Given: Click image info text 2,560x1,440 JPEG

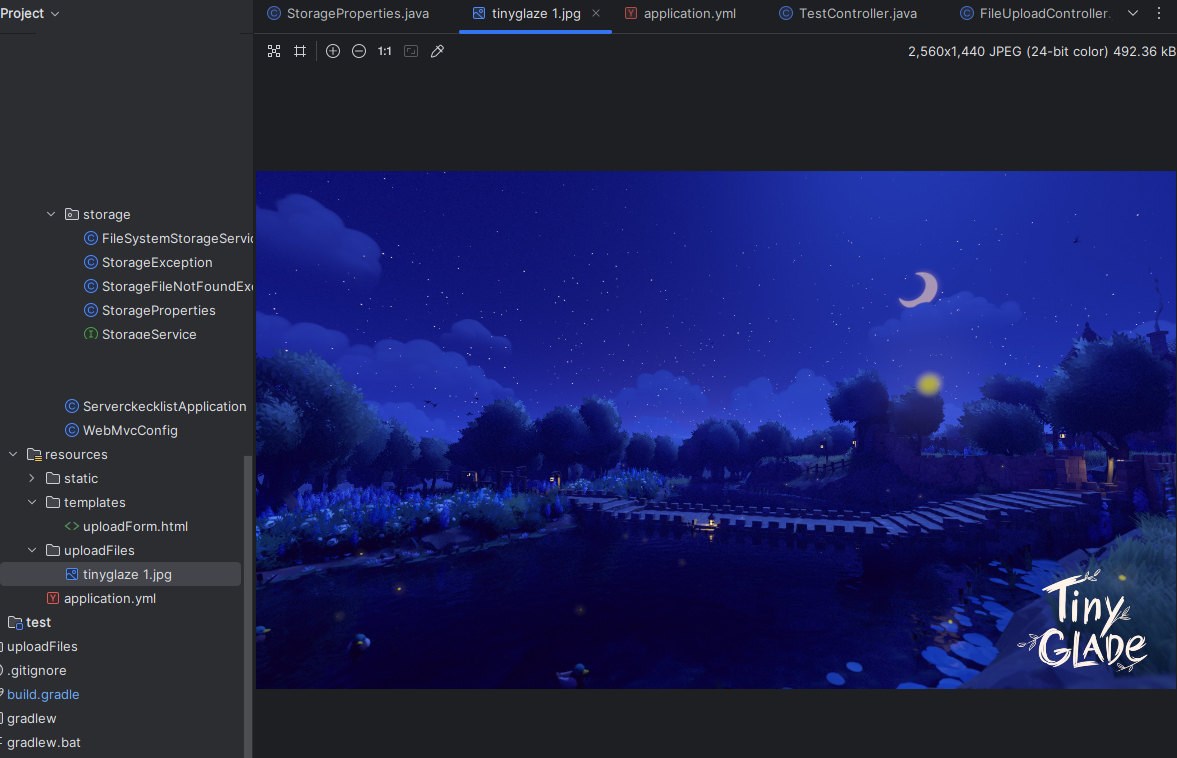Looking at the screenshot, I should coord(1041,51).
